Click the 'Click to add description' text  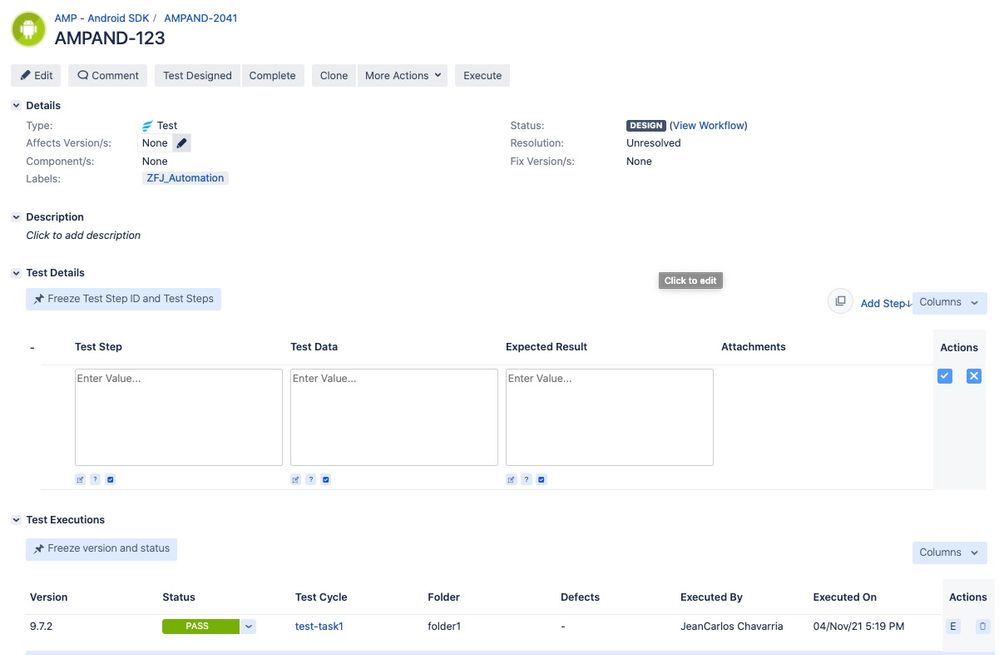[83, 235]
